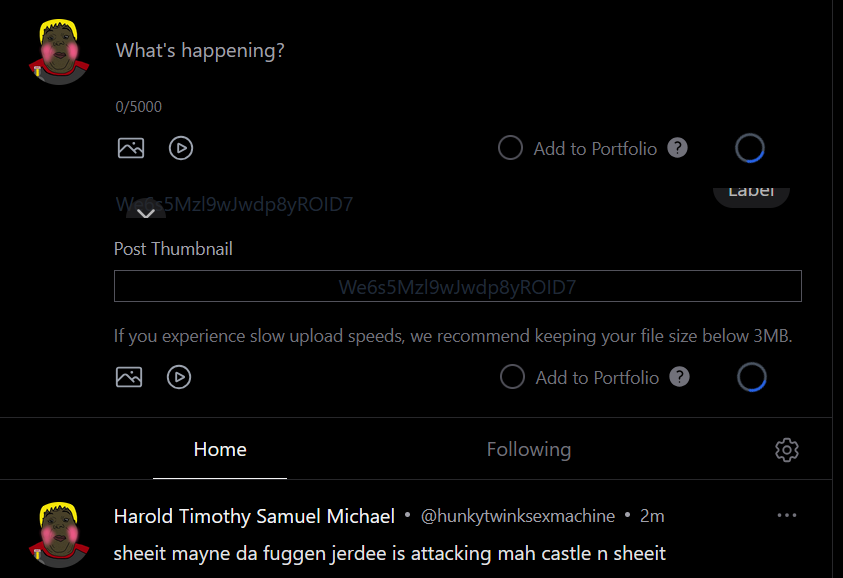Enable Add to Portfolio under the character counter
The image size is (843, 578).
[510, 148]
